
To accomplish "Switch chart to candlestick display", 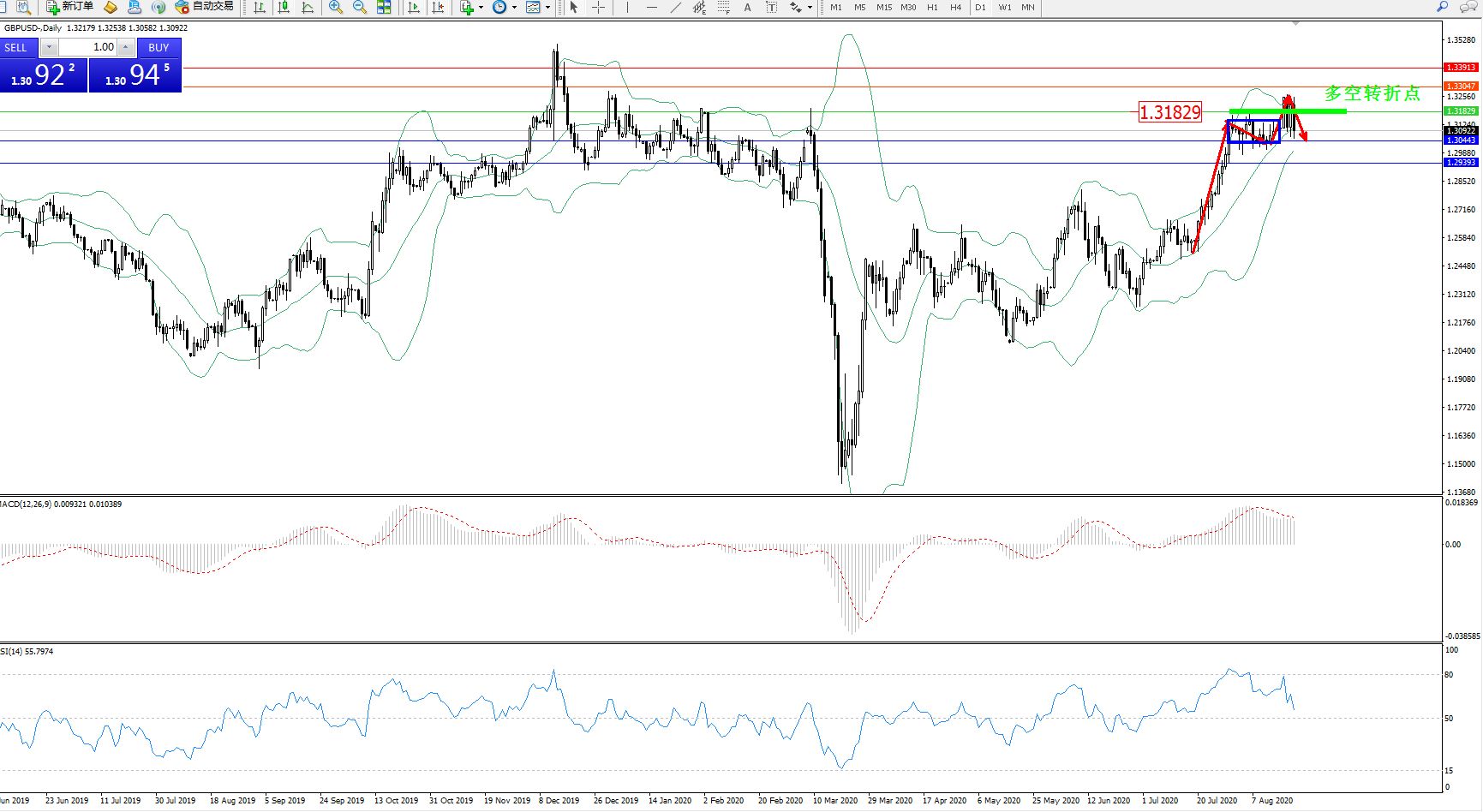I will (284, 7).
